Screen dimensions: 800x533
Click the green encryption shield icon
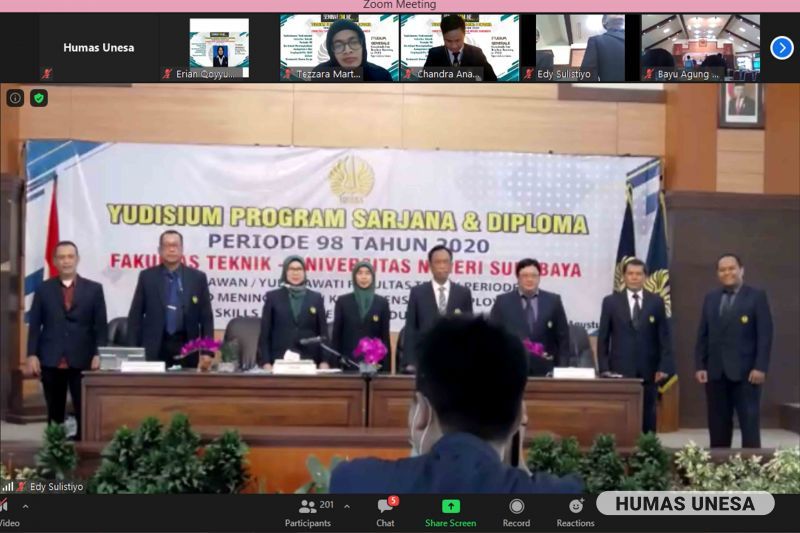[39, 98]
